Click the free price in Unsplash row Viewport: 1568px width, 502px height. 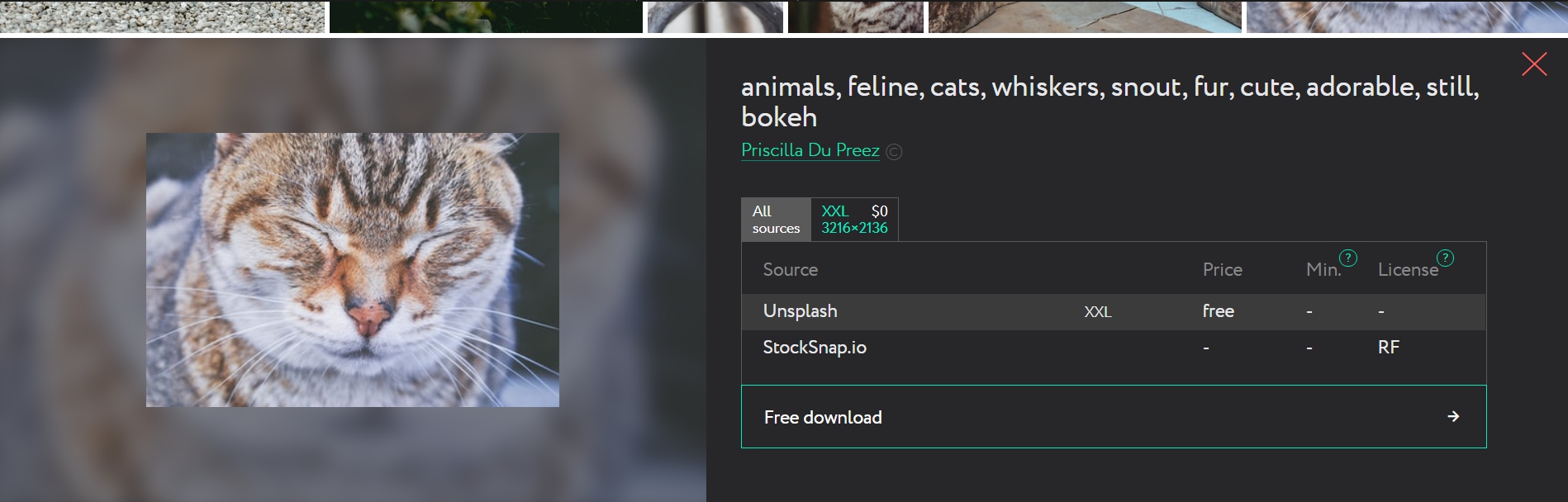(x=1218, y=311)
